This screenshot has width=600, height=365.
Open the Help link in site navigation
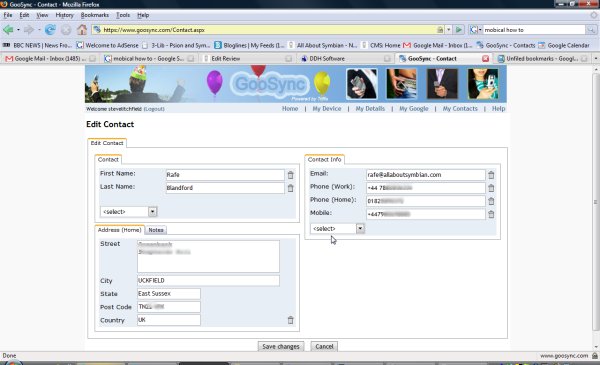[498, 109]
